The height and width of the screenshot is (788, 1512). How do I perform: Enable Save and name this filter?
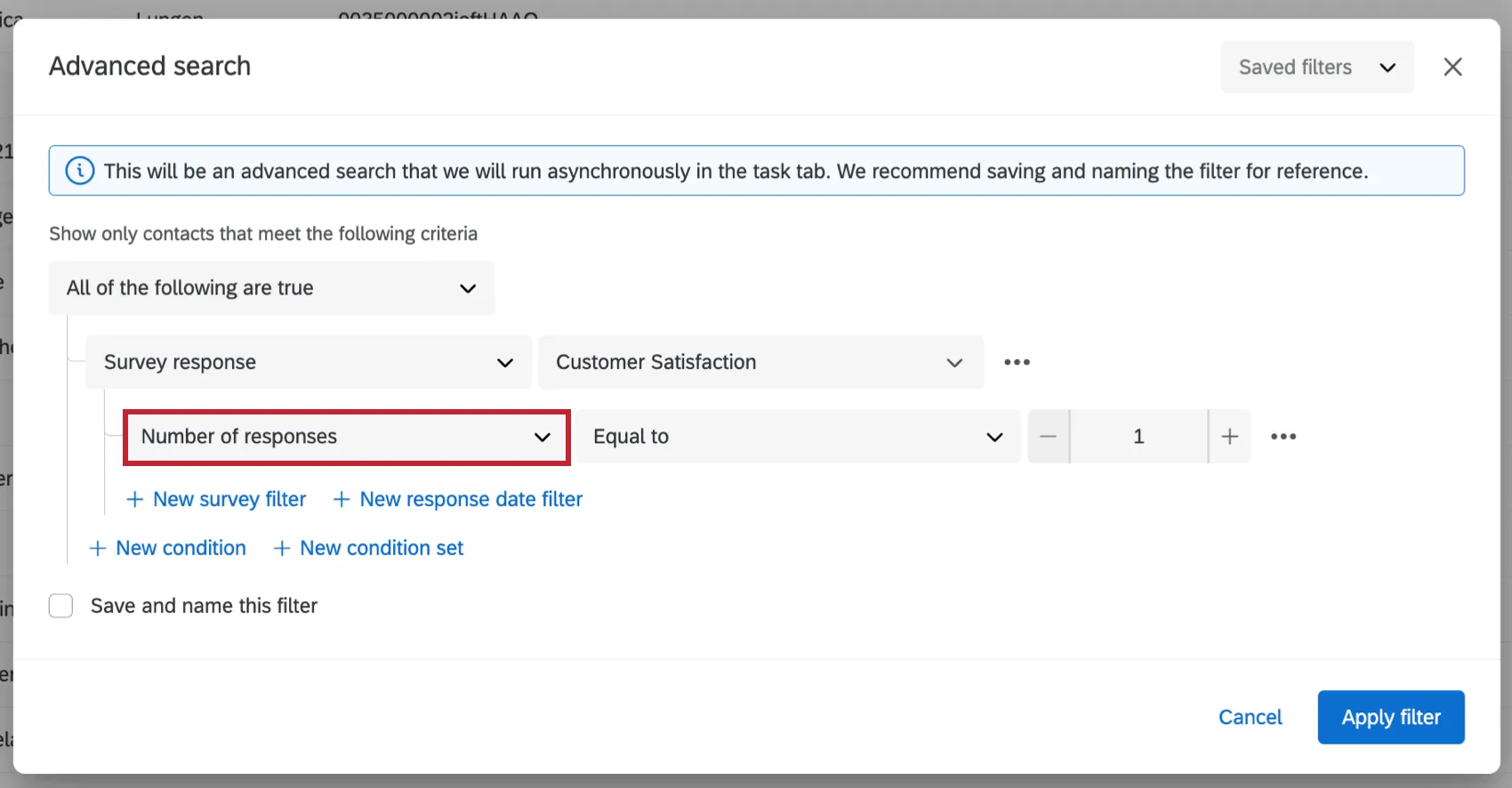61,606
